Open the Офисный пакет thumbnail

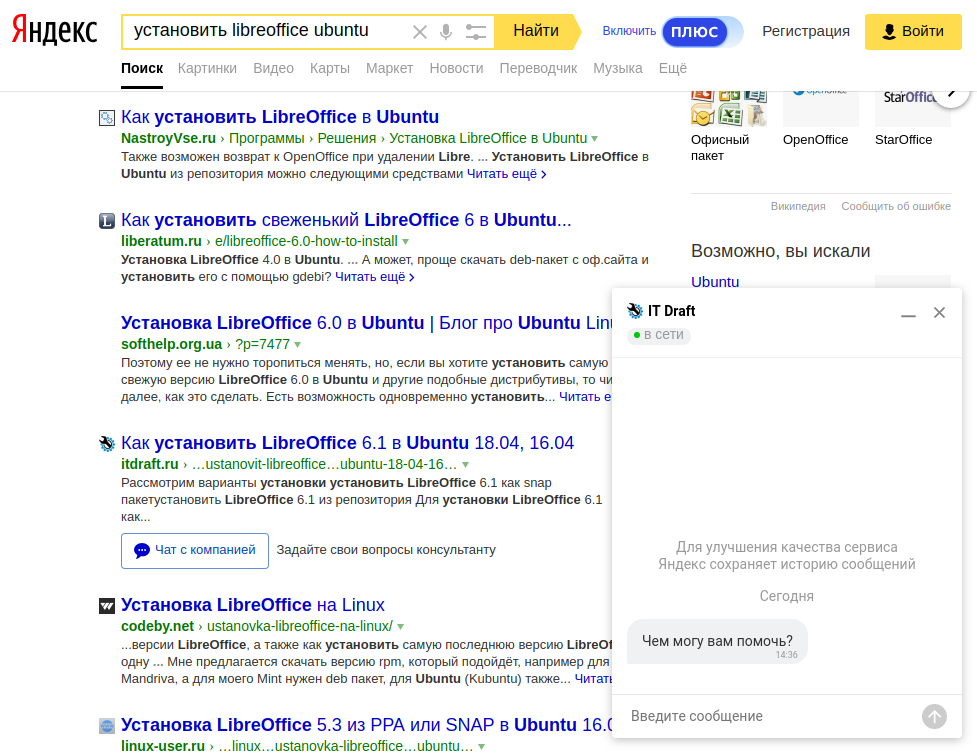pyautogui.click(x=728, y=109)
